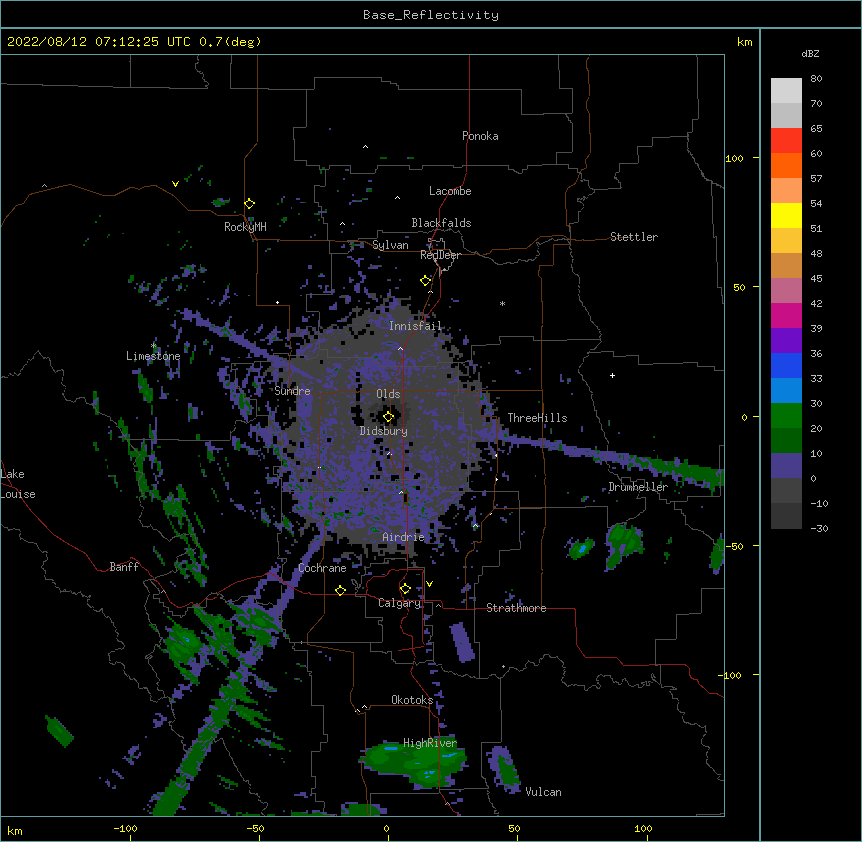Click the 80 value beside the legend

point(816,79)
